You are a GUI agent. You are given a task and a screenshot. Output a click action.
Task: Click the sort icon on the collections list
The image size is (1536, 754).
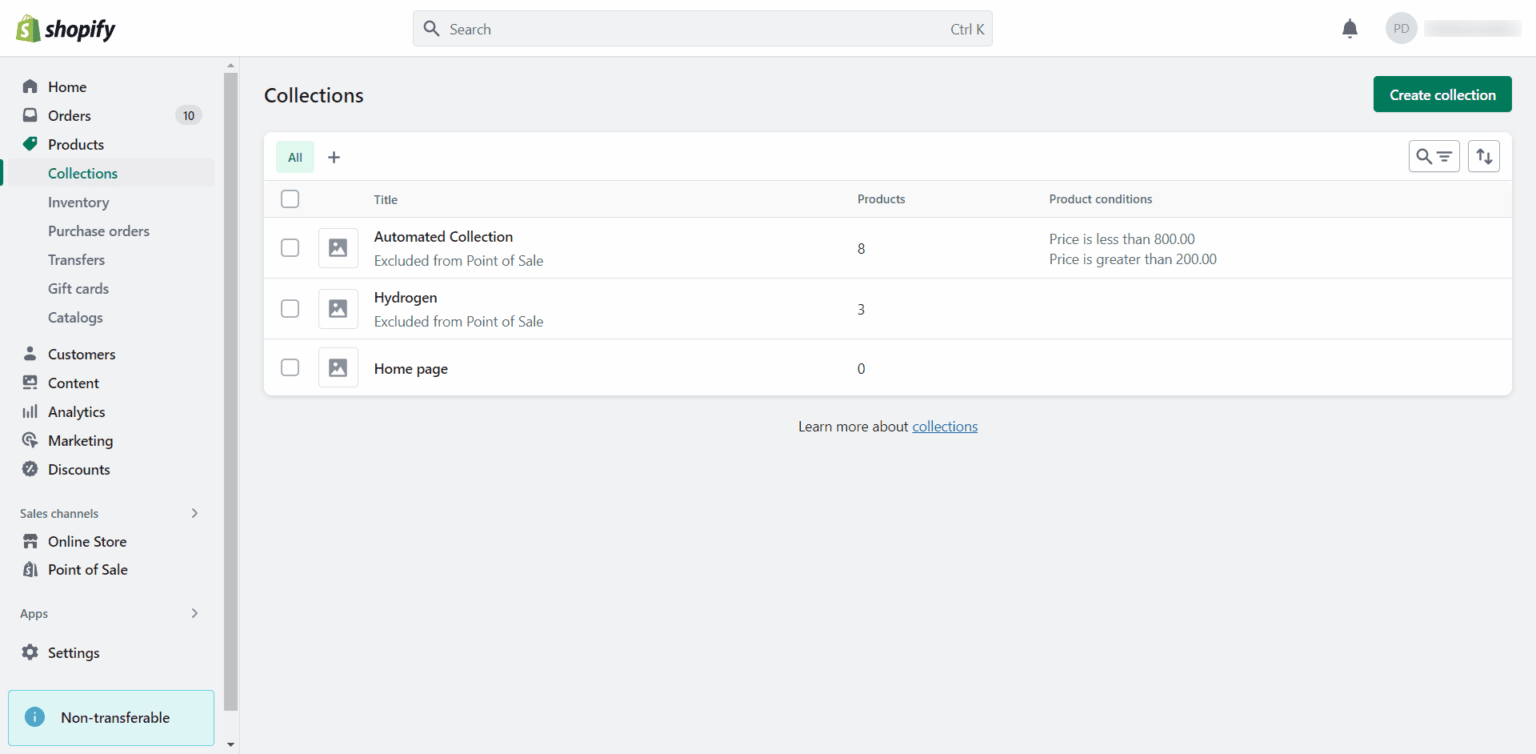click(x=1483, y=156)
